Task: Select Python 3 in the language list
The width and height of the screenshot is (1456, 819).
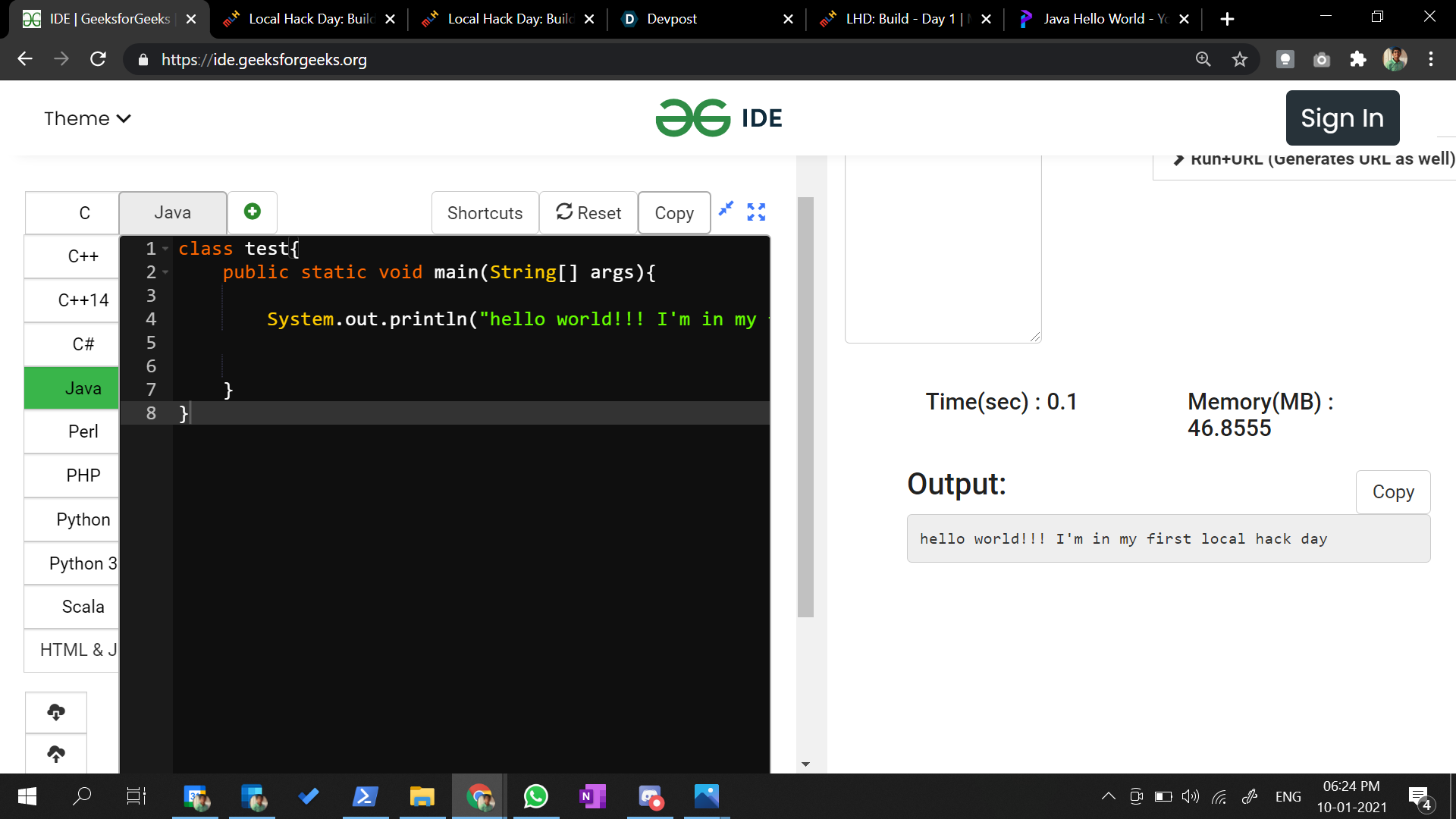Action: 83,563
